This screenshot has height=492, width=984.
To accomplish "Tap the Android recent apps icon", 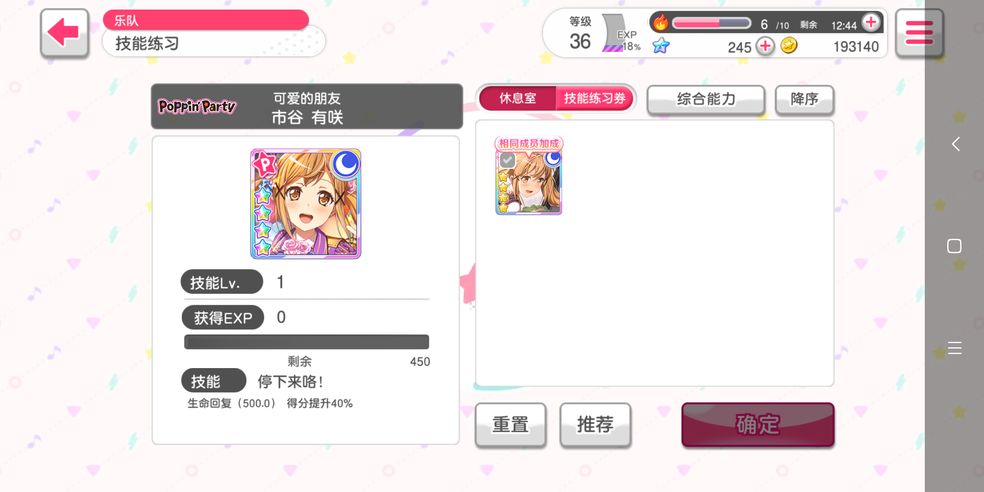I will tap(955, 348).
